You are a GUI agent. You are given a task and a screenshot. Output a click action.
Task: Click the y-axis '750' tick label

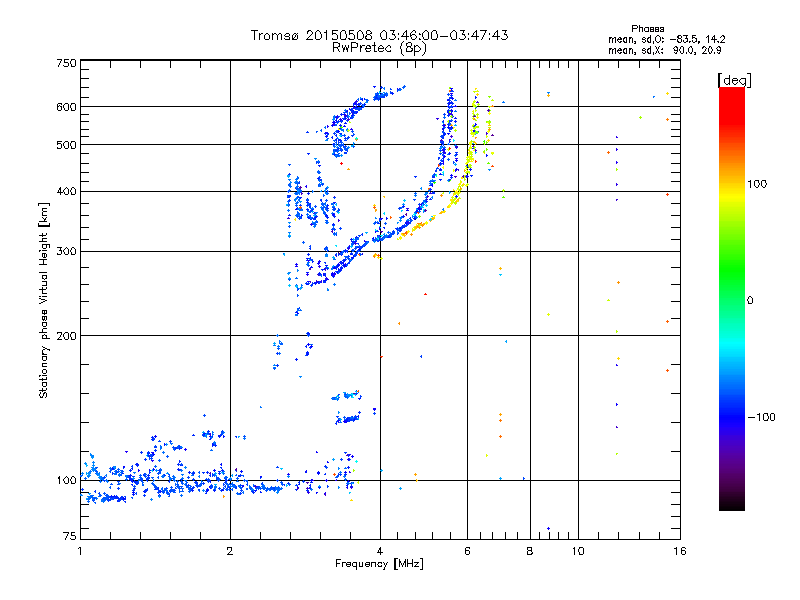[x=66, y=63]
